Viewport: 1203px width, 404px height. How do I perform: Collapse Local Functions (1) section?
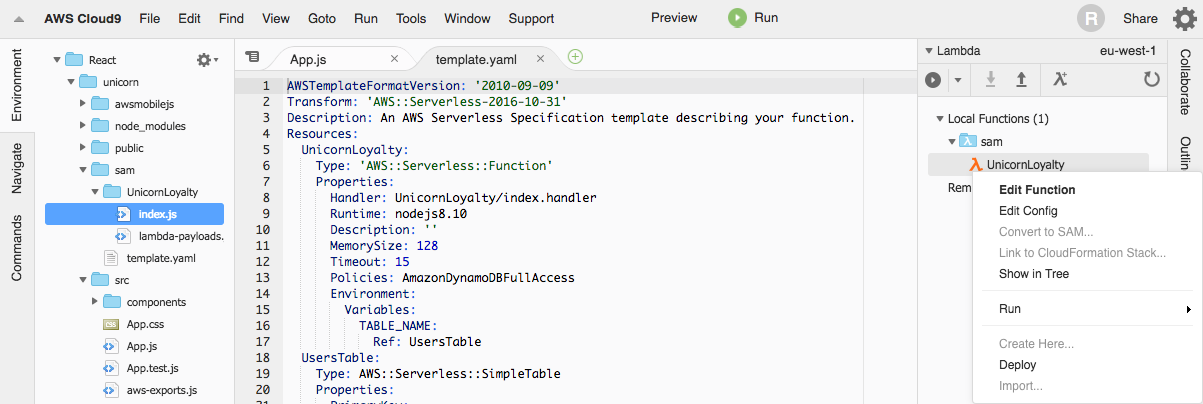pos(939,119)
